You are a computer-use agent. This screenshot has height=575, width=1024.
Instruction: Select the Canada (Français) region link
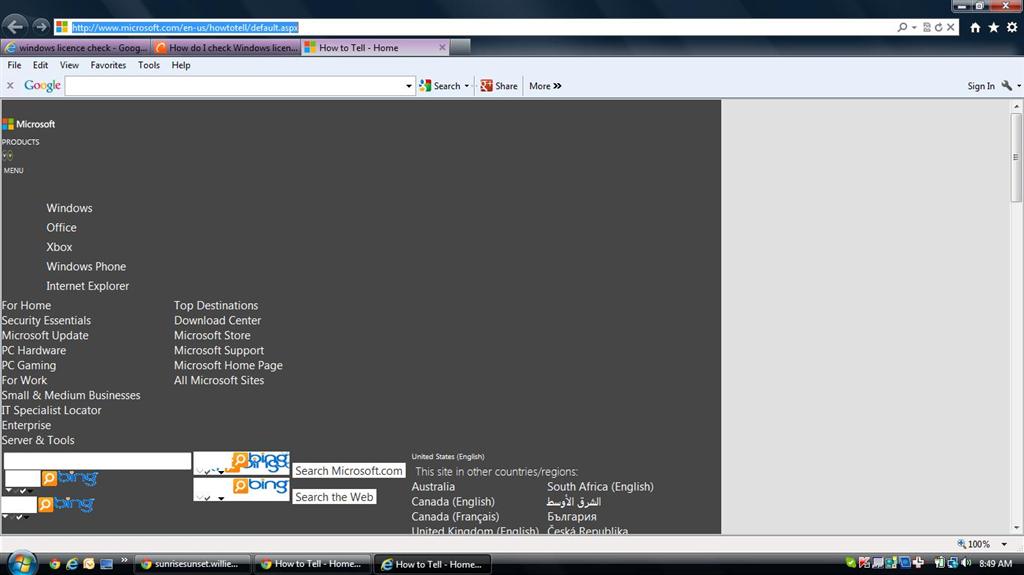point(455,517)
